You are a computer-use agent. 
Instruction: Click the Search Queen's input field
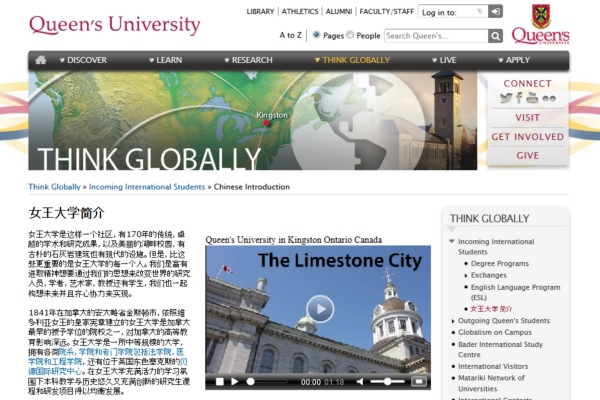coord(435,35)
